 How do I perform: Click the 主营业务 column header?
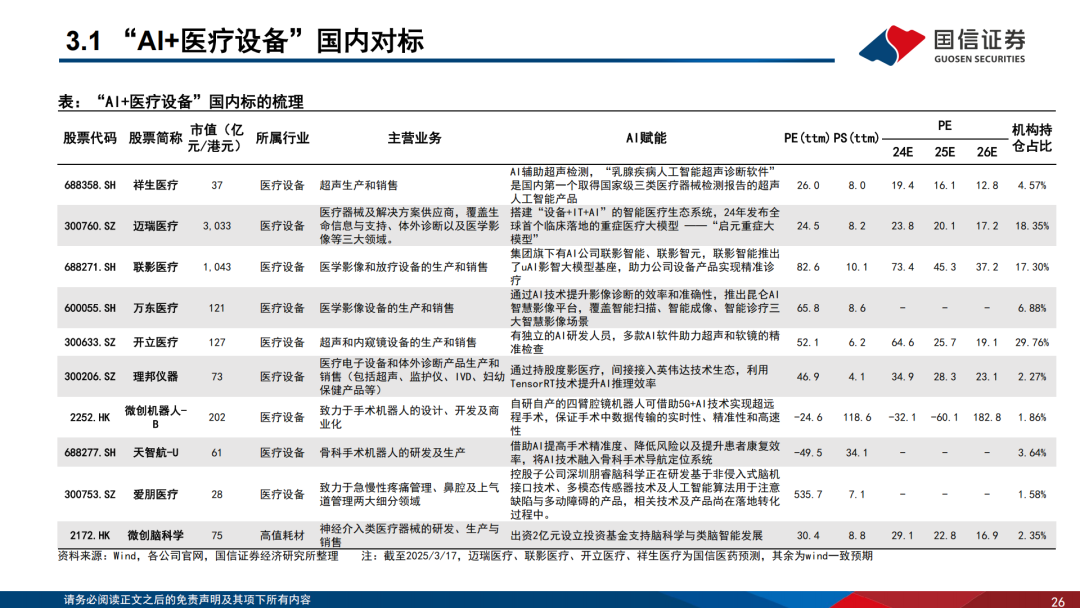pyautogui.click(x=415, y=138)
